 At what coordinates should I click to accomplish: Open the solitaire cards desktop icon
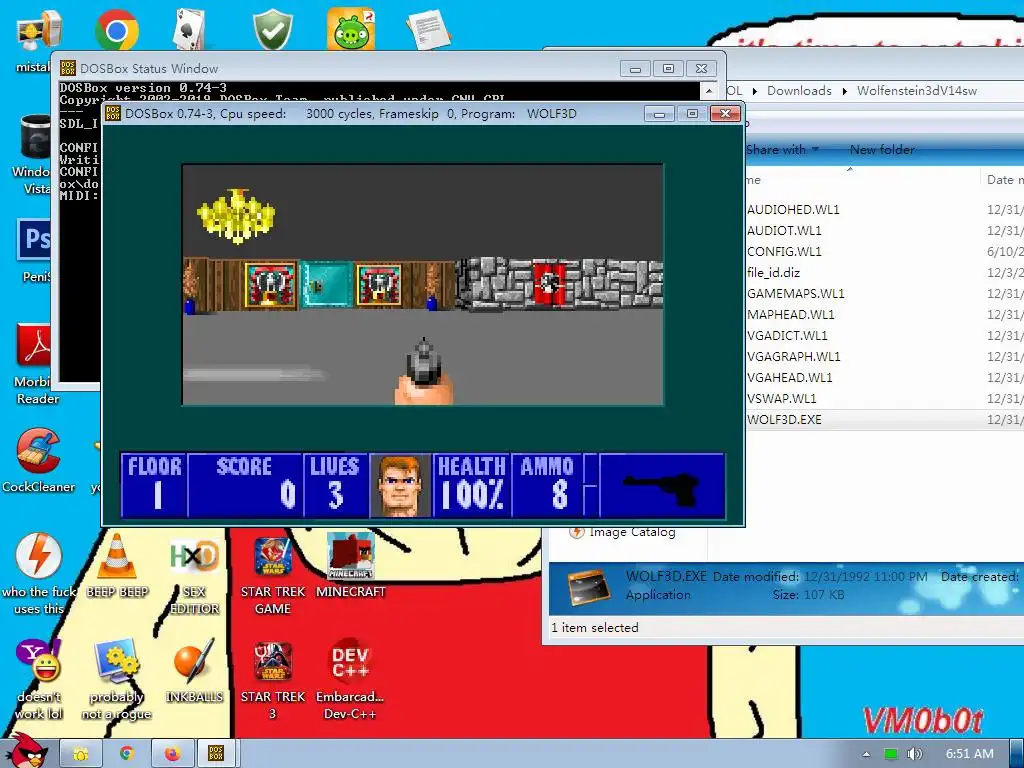[x=191, y=30]
